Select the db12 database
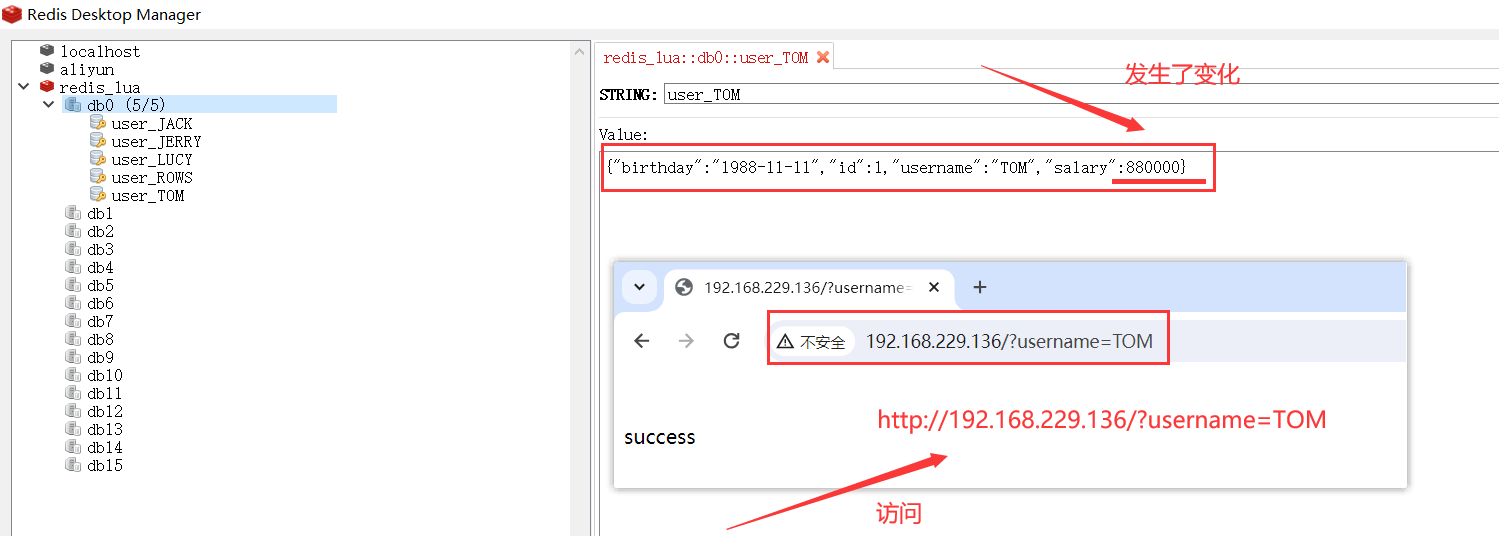1499x536 pixels. [x=105, y=412]
